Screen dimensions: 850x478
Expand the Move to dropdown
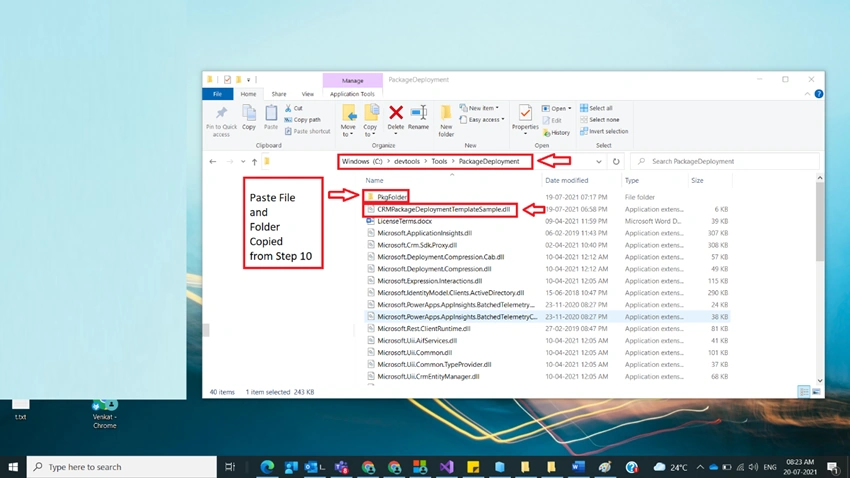349,134
